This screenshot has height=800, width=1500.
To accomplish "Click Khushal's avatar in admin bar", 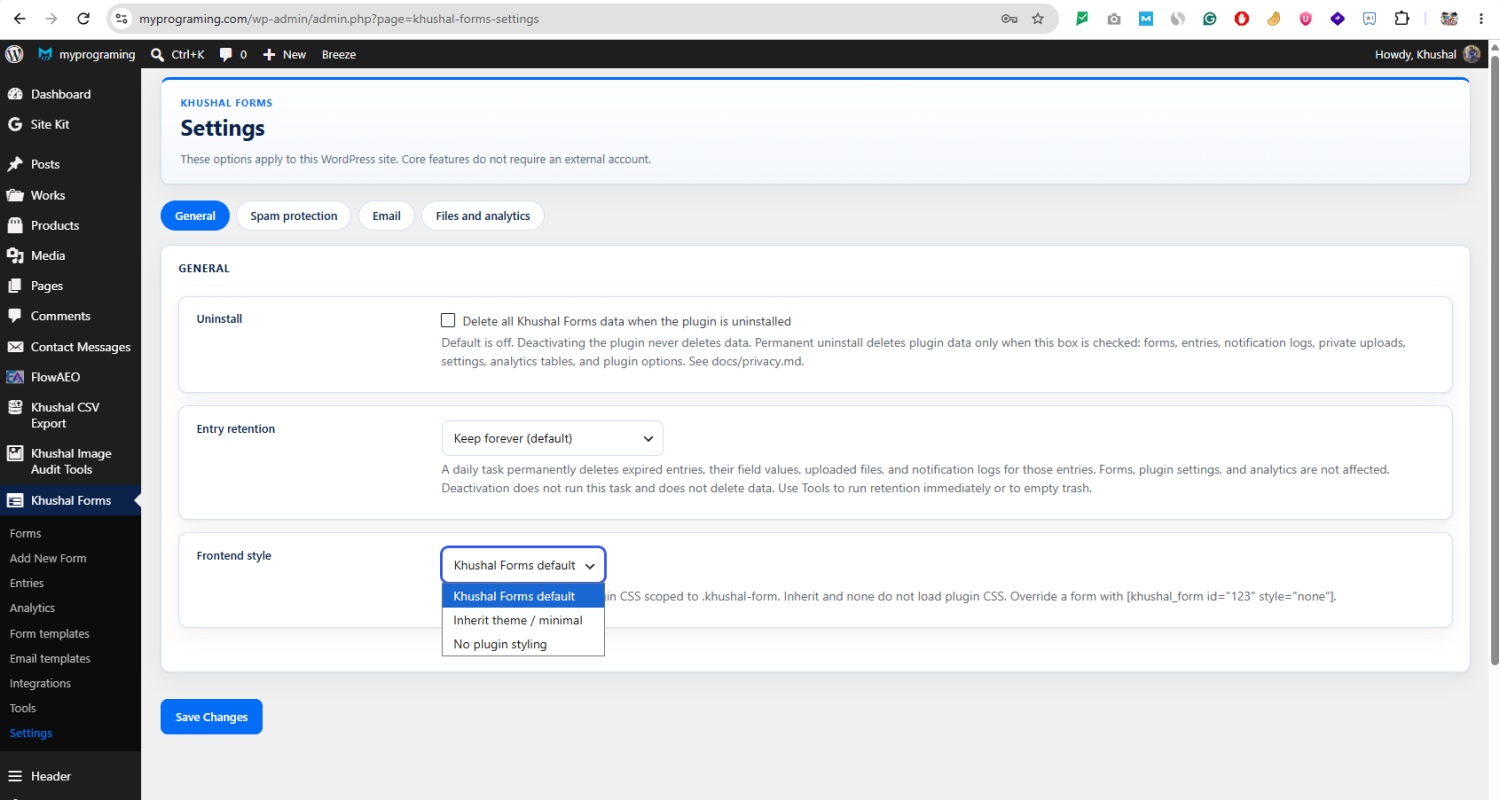I will 1471,54.
